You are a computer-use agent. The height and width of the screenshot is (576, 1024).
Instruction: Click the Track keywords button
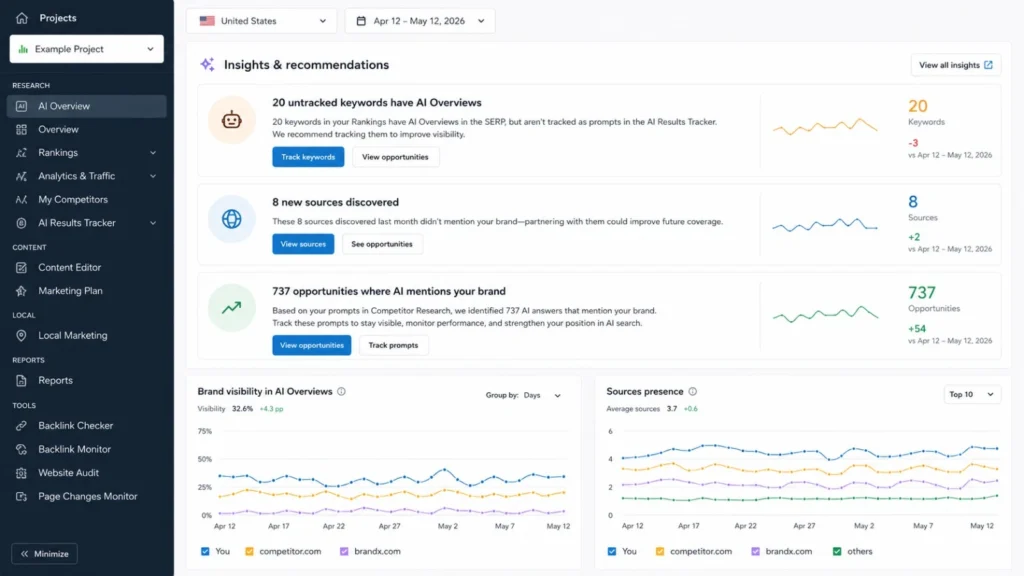pos(308,157)
